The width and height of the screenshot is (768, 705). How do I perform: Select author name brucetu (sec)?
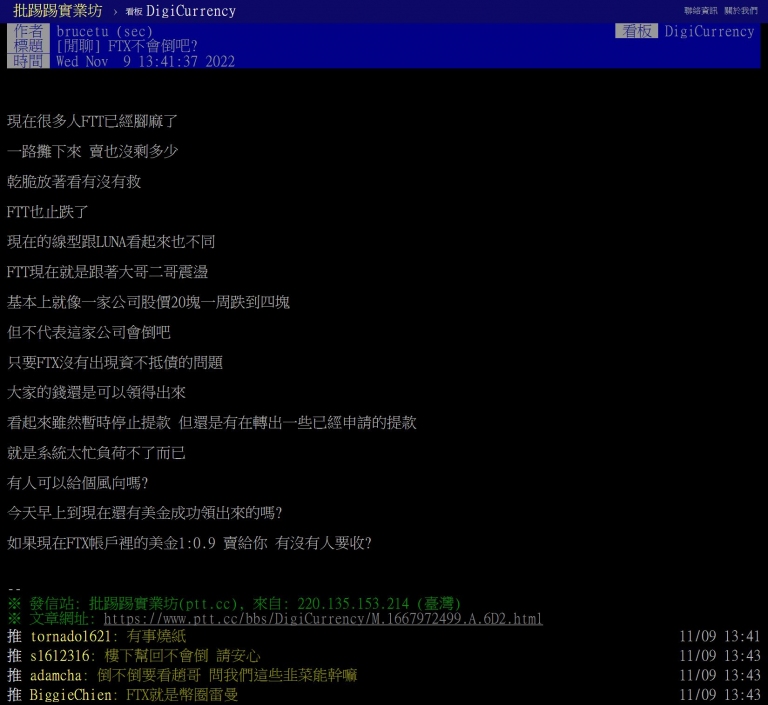[x=104, y=31]
